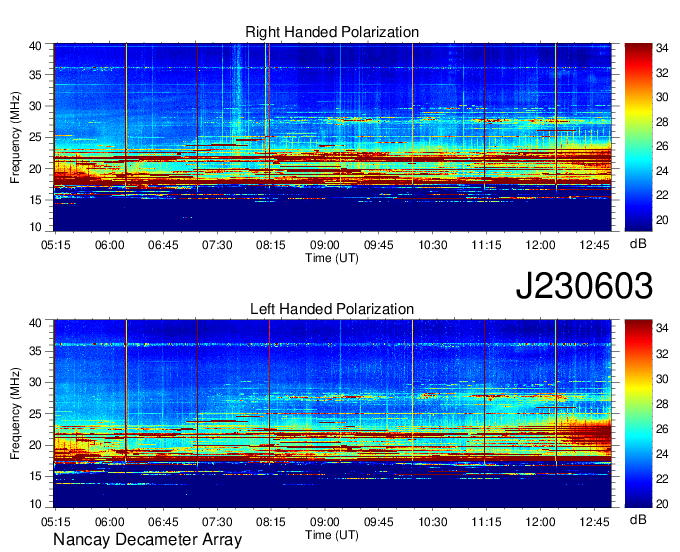Click the 'Right Handed Polarization' plot title

click(332, 32)
